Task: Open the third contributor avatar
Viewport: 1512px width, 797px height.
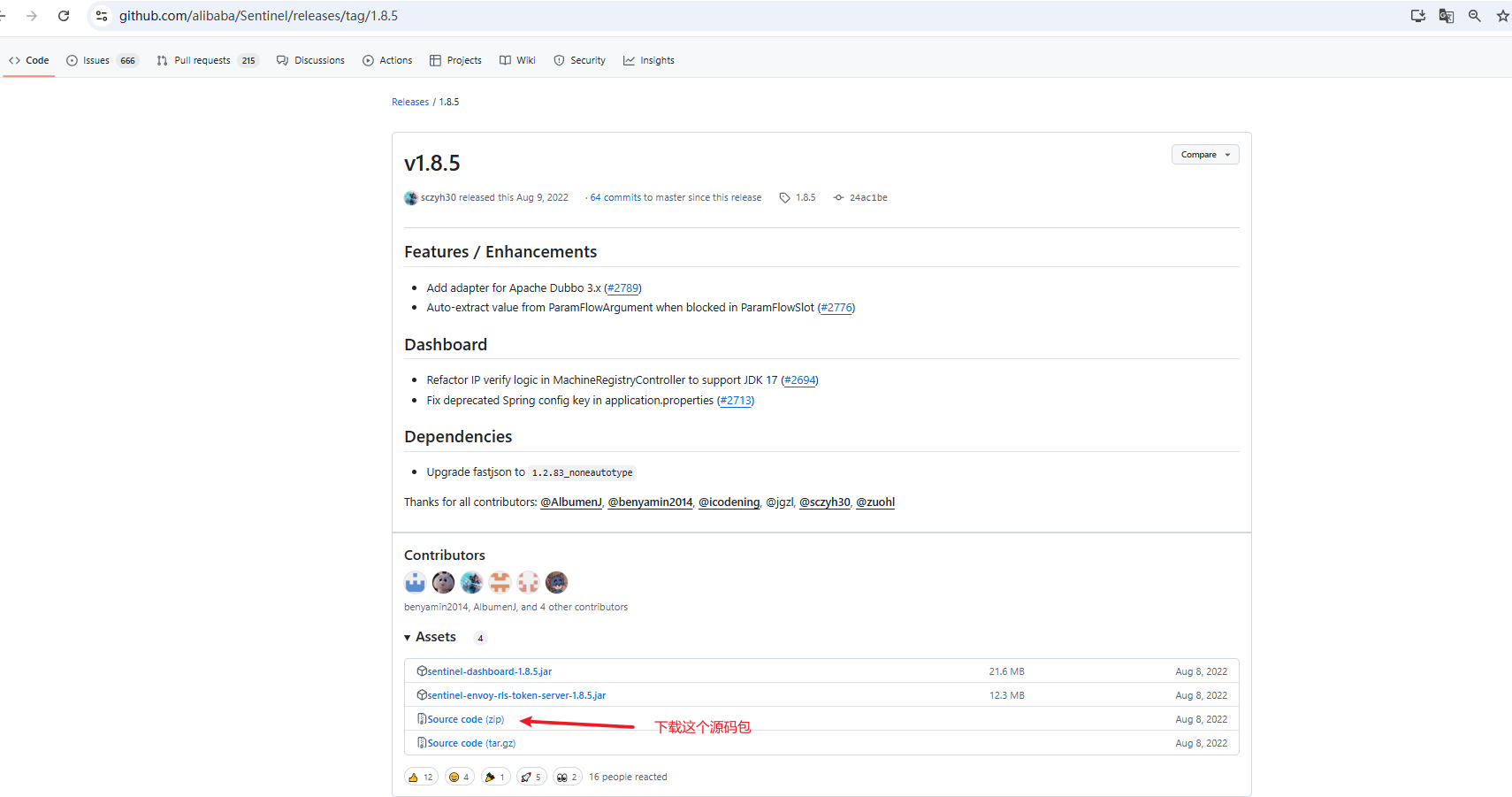Action: [x=471, y=582]
